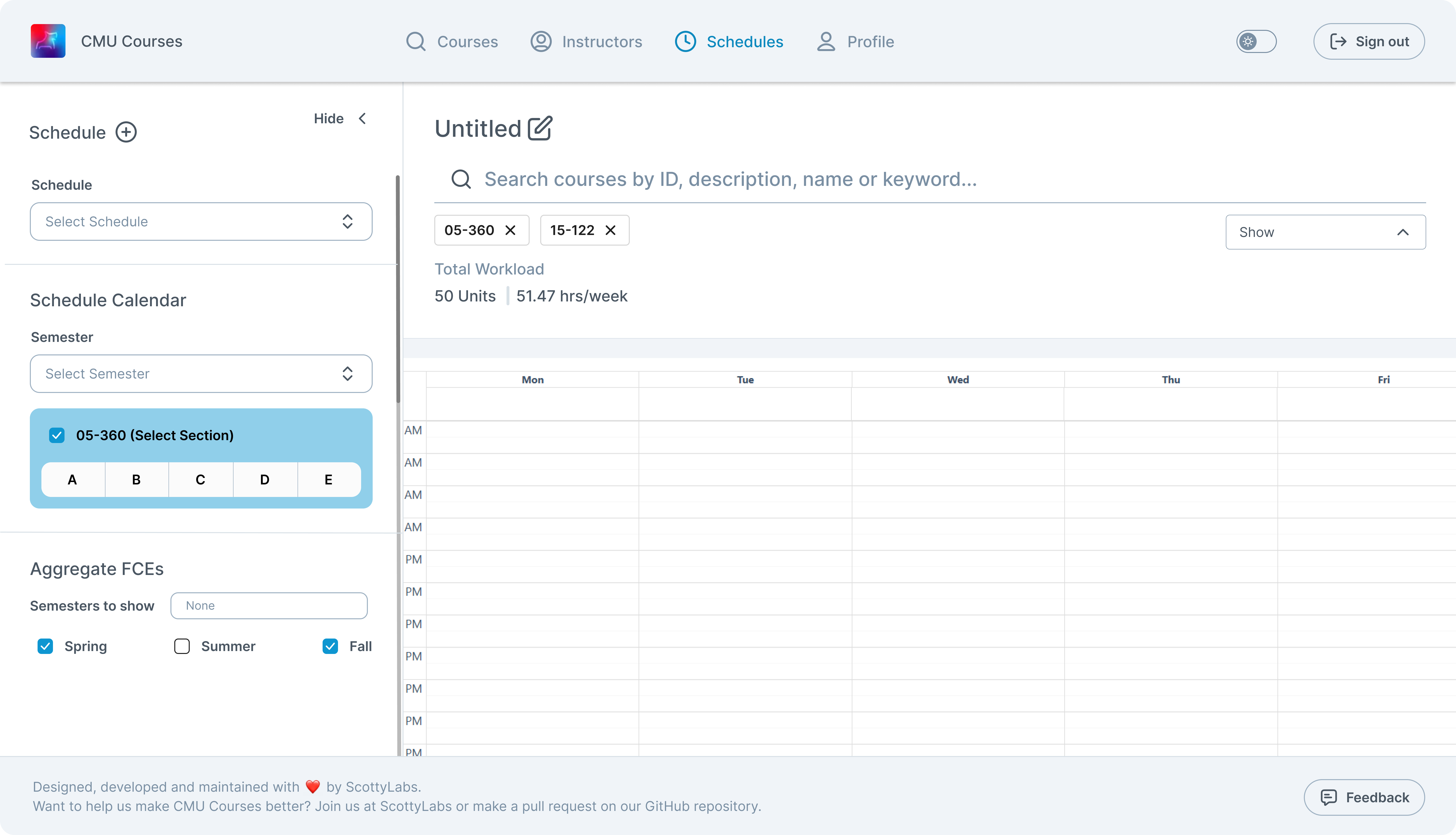The height and width of the screenshot is (835, 1456).
Task: Collapse the Show dropdown
Action: pyautogui.click(x=1325, y=232)
